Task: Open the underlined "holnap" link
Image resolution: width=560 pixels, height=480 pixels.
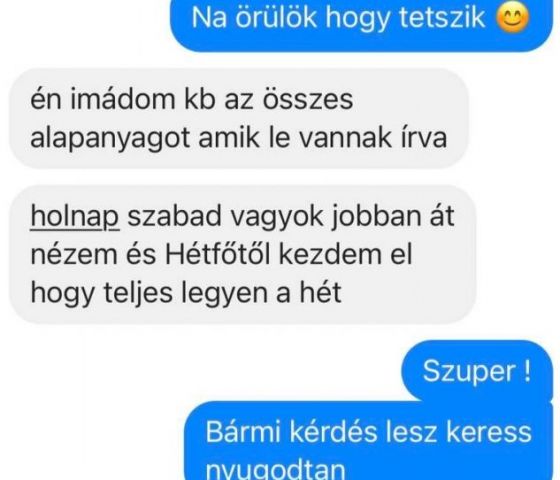Action: tap(75, 216)
